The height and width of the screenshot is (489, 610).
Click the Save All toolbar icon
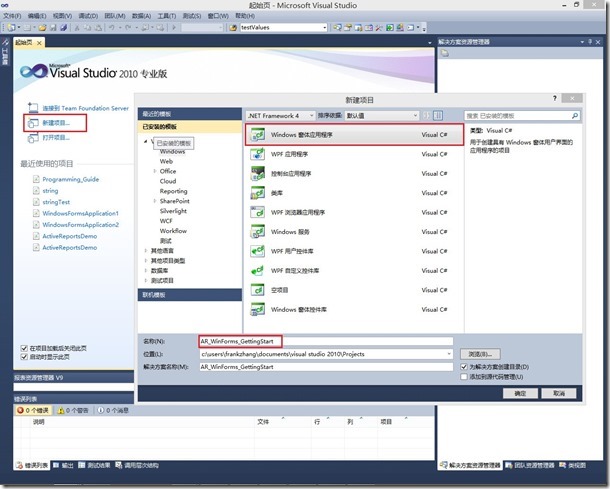coord(63,28)
